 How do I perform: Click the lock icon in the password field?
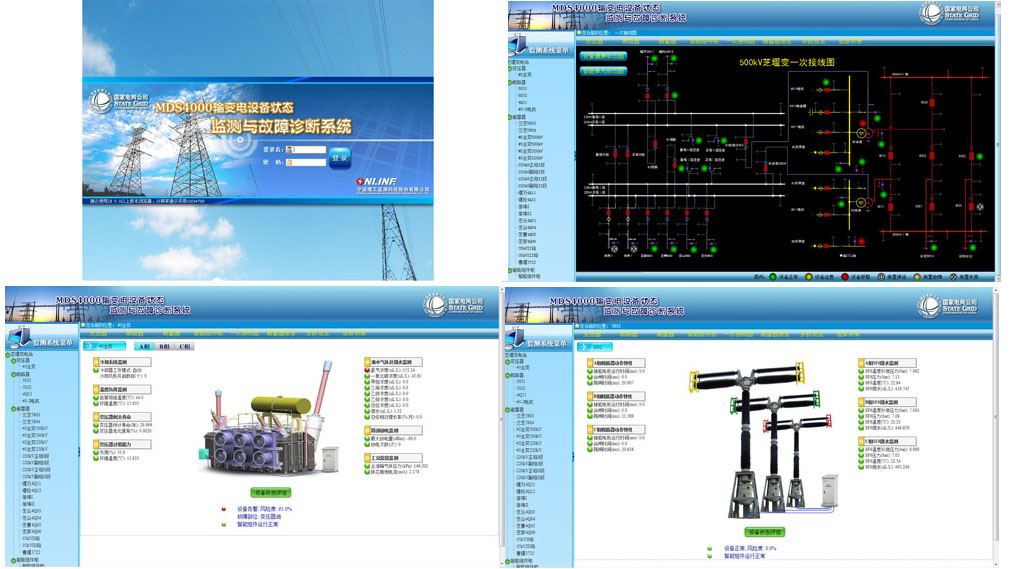click(x=289, y=161)
